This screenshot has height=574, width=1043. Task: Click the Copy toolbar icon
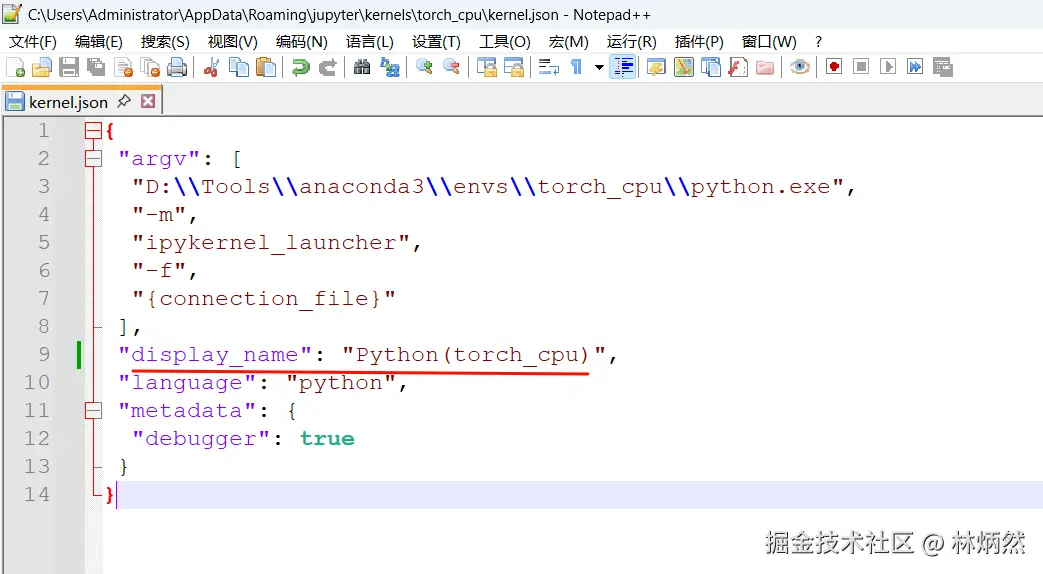pyautogui.click(x=239, y=67)
